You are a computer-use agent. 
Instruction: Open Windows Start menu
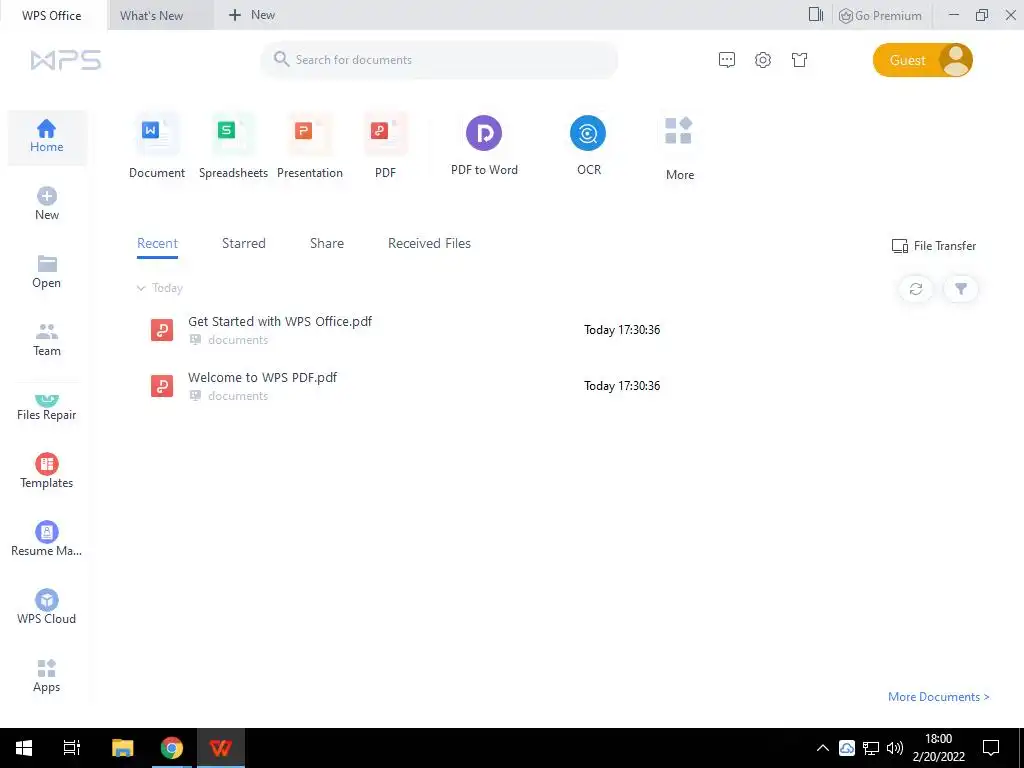[x=24, y=748]
